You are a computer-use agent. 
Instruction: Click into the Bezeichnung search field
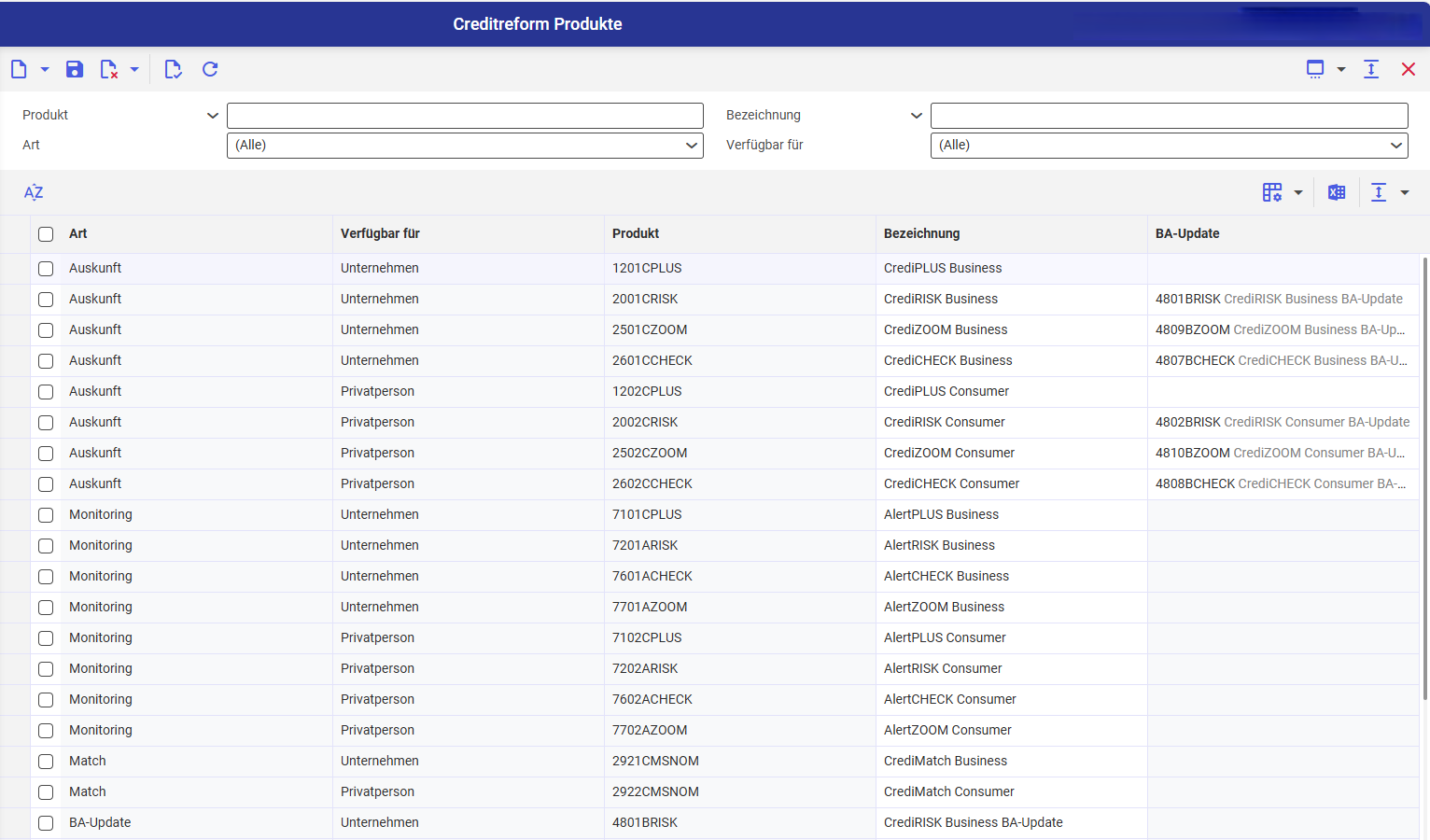(x=1169, y=116)
